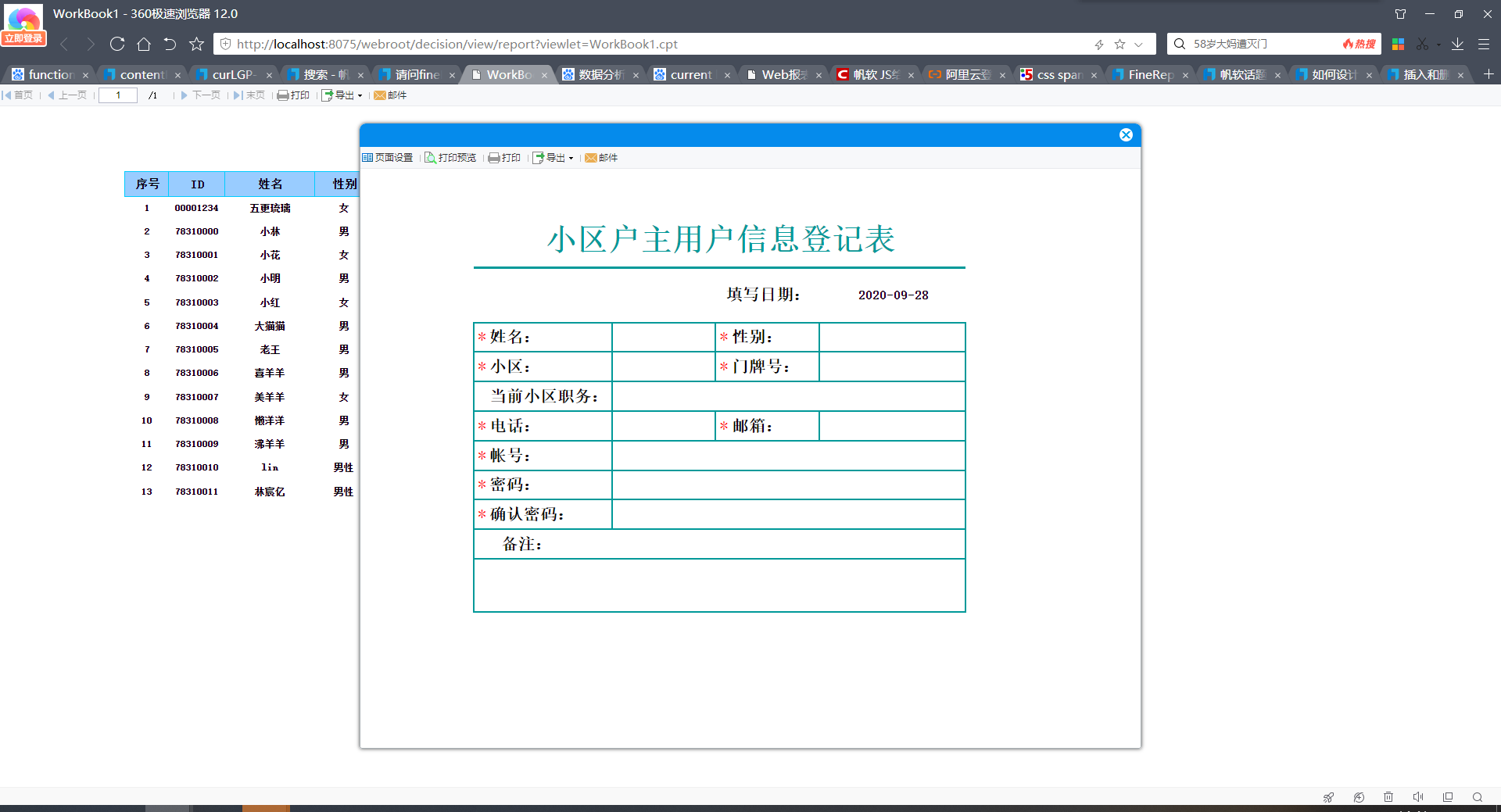Viewport: 1501px width, 812px height.
Task: Click the speaker mute icon in status bar
Action: pos(1418,797)
